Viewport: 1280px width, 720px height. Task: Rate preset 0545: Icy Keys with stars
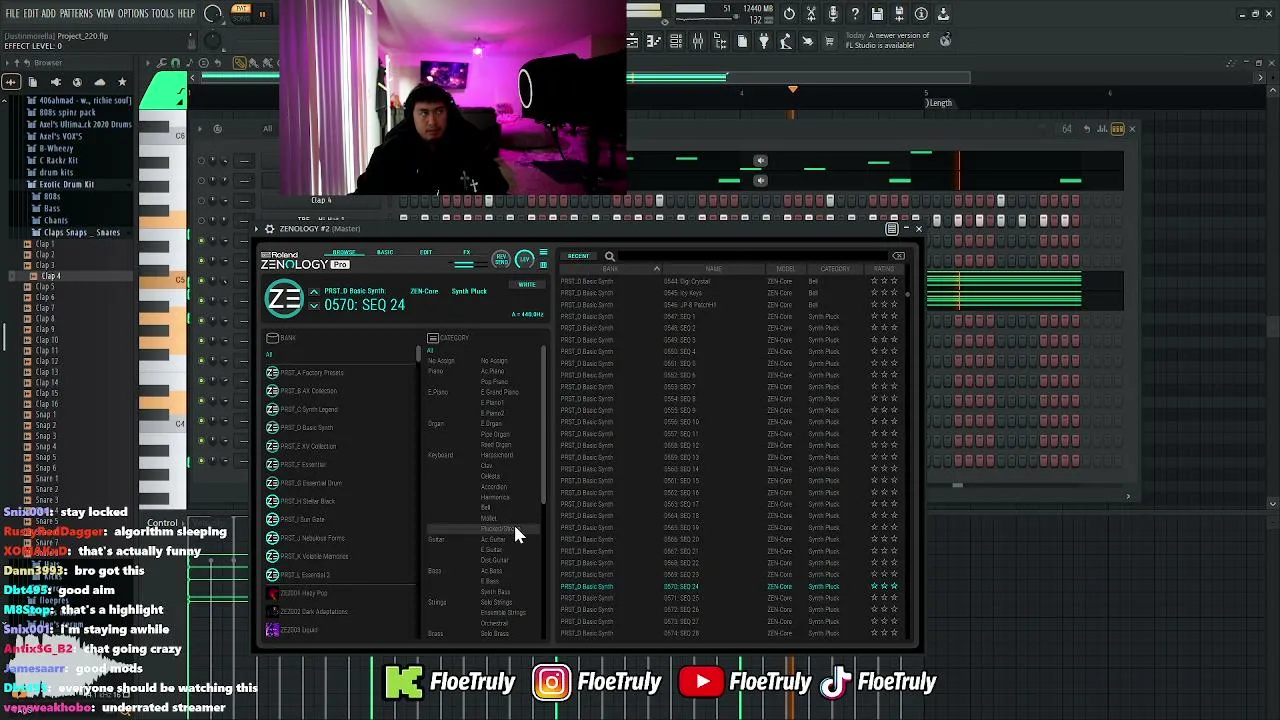pos(884,293)
